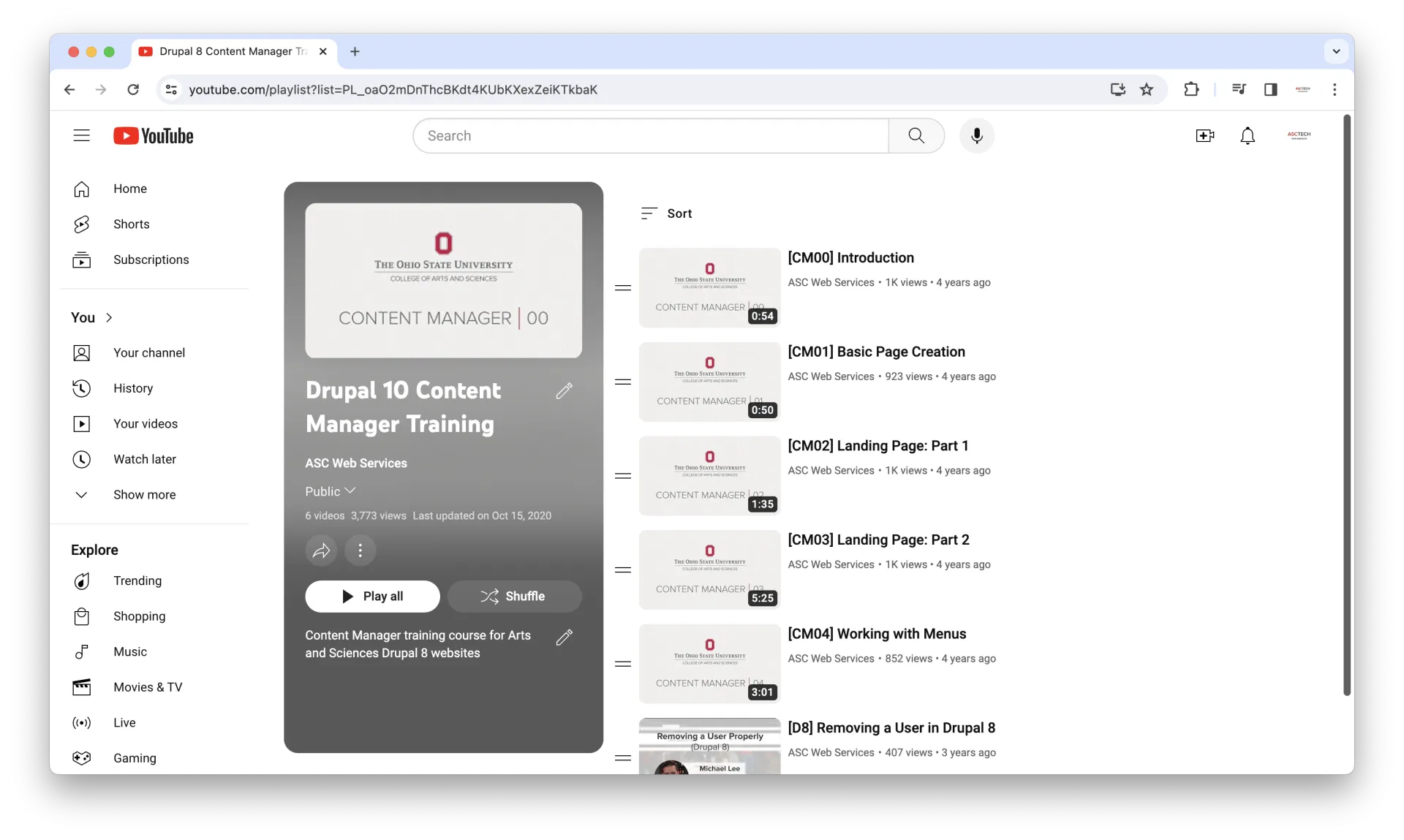Click the Shuffle button
Image resolution: width=1404 pixels, height=840 pixels.
[x=514, y=597]
